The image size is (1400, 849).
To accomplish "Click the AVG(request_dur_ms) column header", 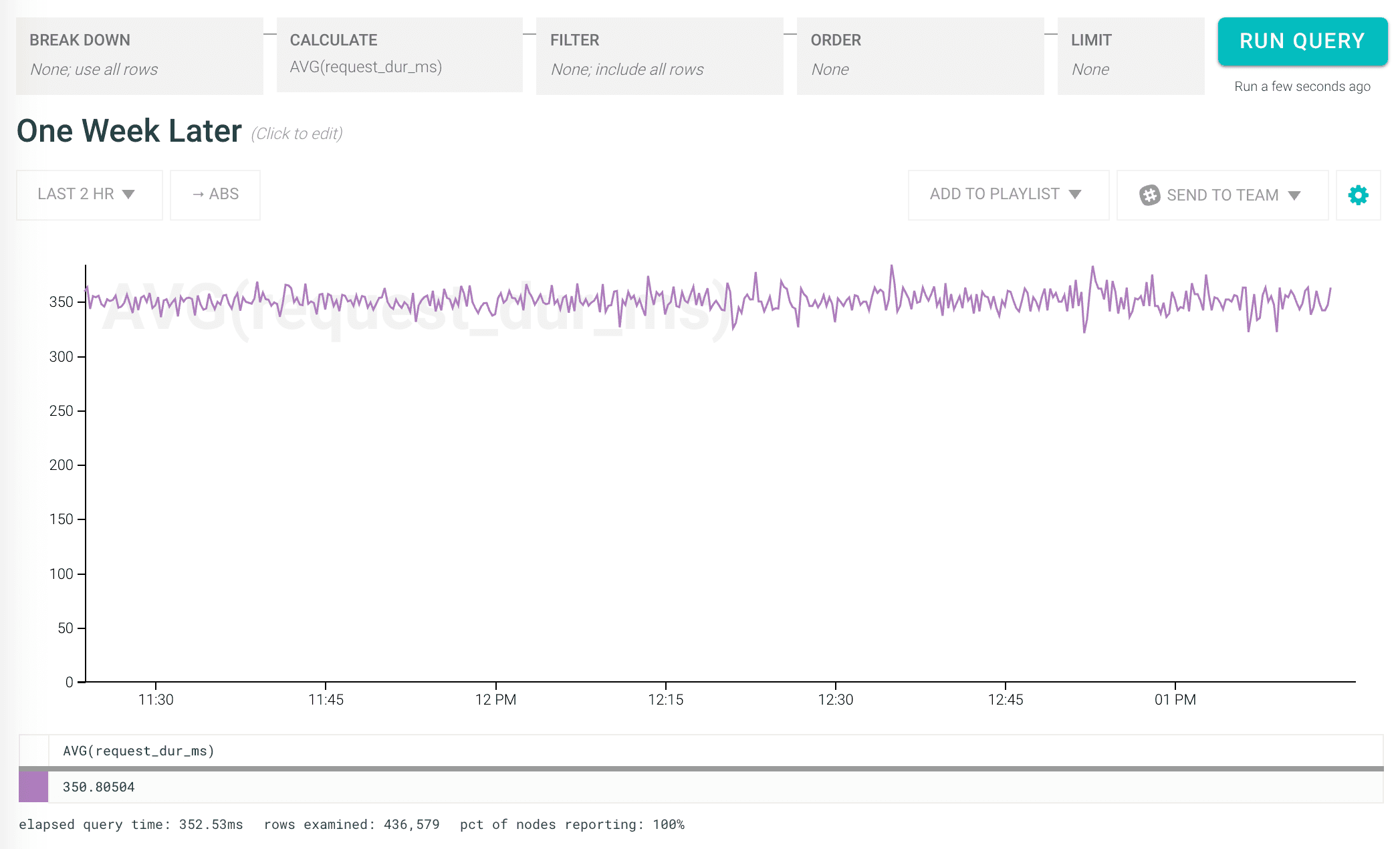I will tap(138, 751).
